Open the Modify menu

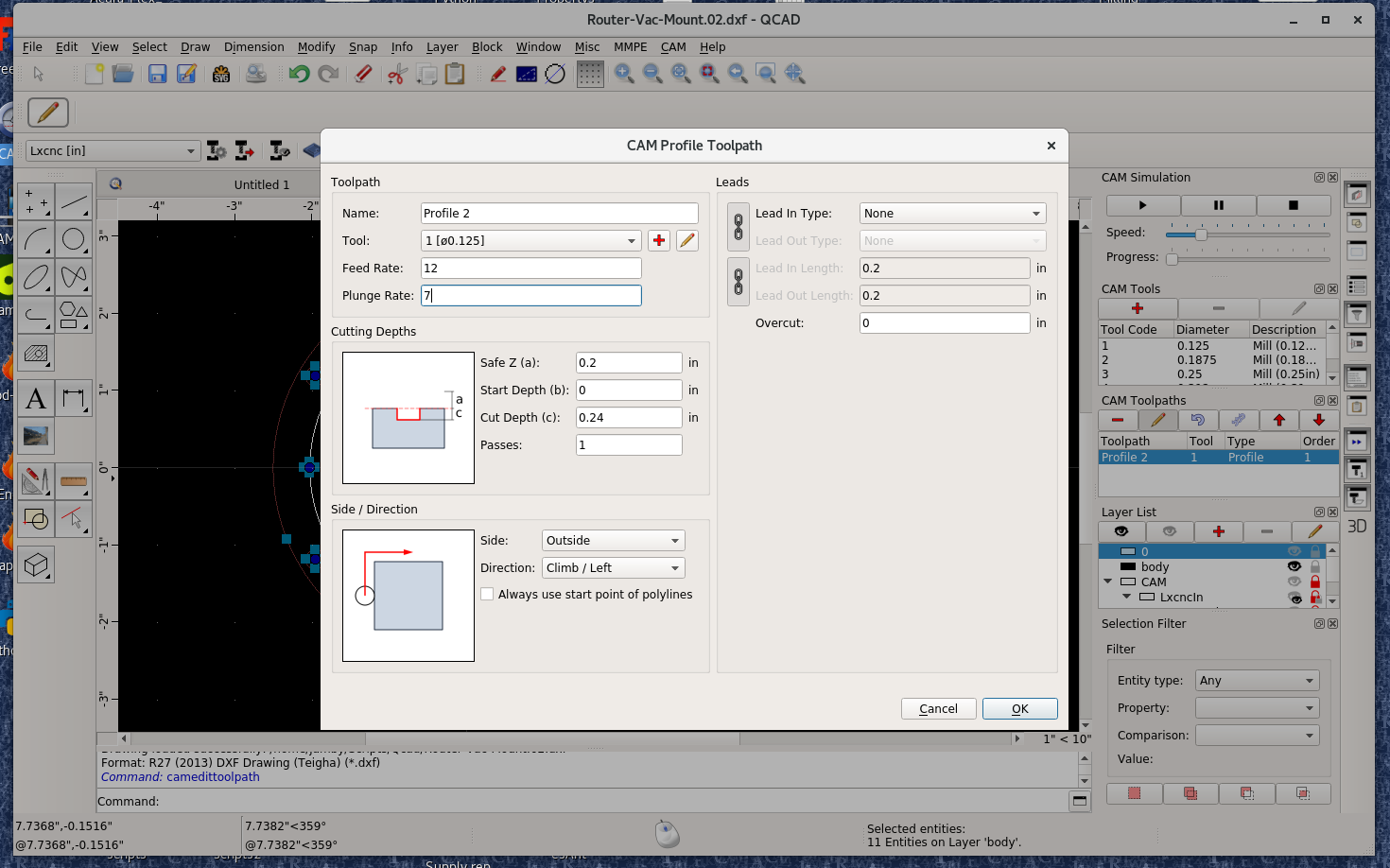(316, 47)
